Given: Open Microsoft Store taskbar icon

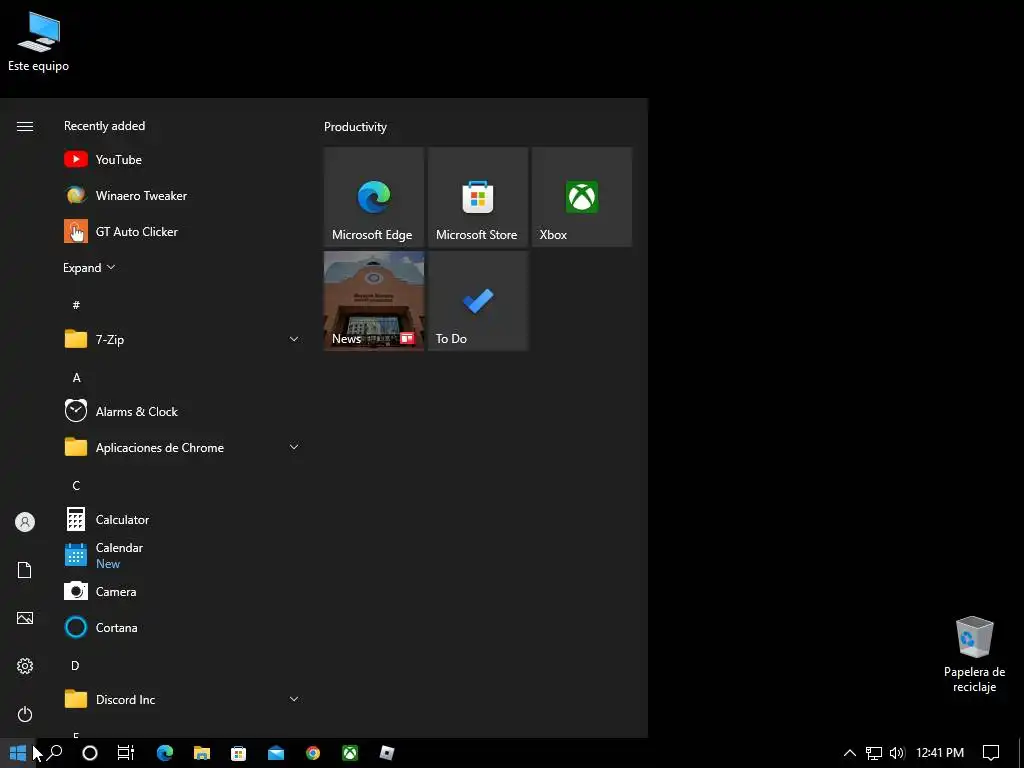Looking at the screenshot, I should (x=238, y=753).
